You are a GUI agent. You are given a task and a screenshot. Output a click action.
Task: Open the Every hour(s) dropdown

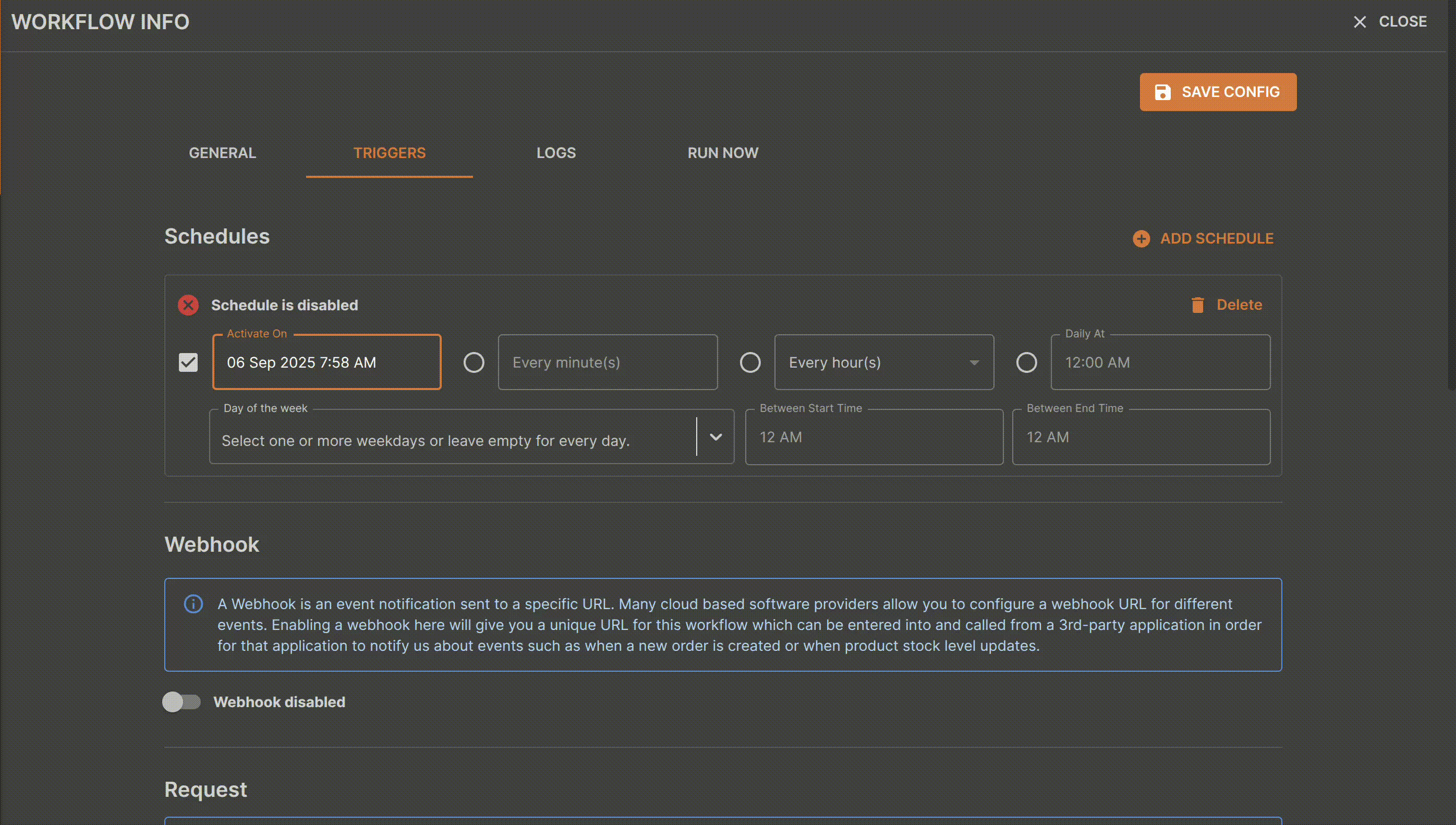(x=884, y=362)
